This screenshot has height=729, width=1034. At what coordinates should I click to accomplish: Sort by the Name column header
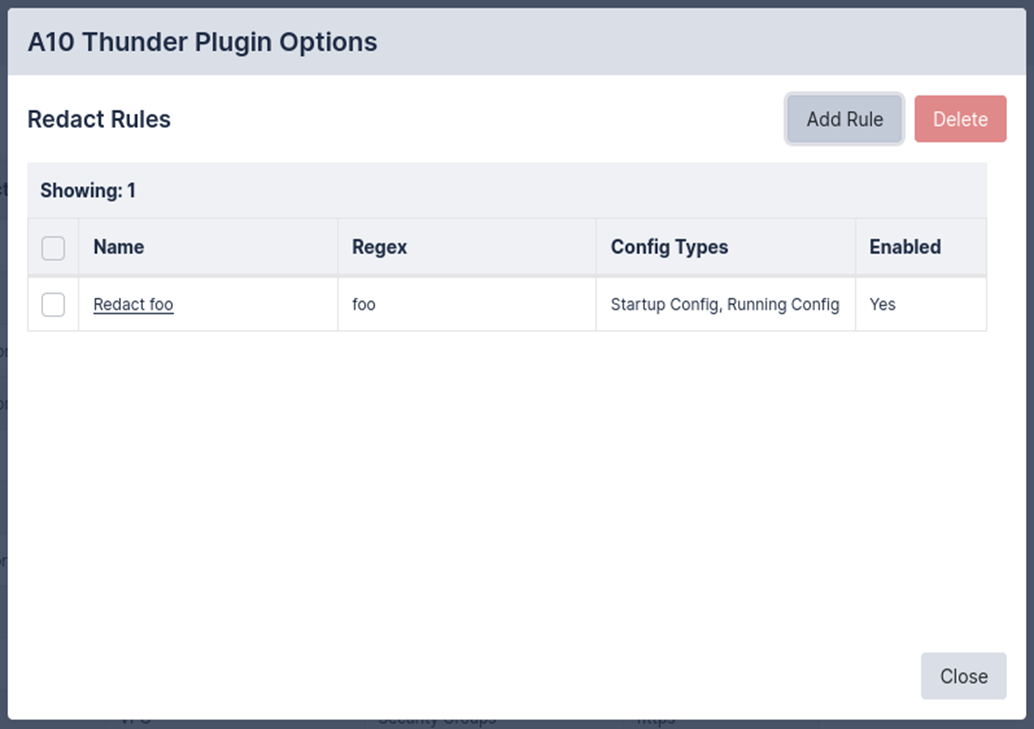tap(119, 247)
